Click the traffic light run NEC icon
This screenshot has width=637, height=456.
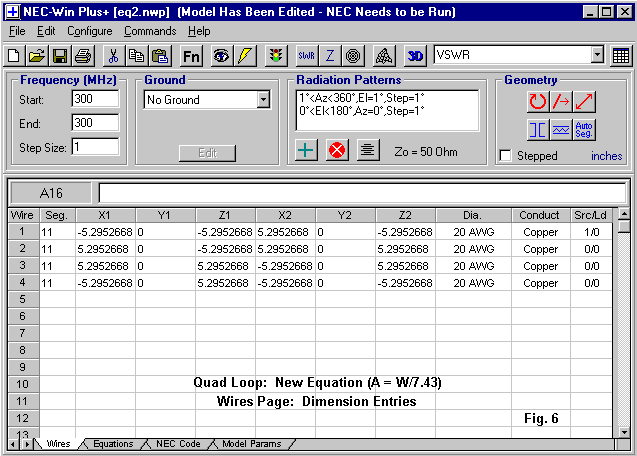click(275, 56)
